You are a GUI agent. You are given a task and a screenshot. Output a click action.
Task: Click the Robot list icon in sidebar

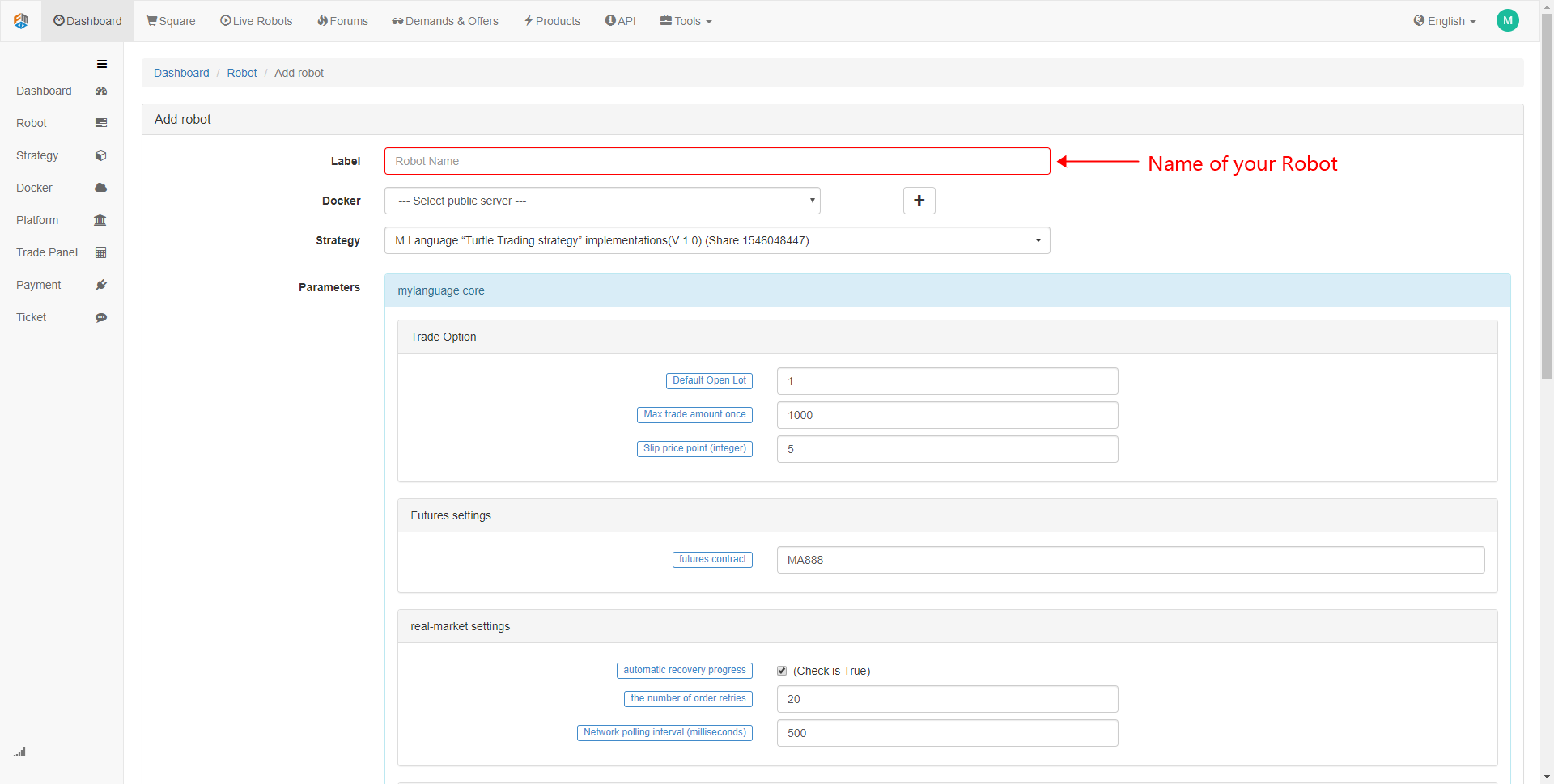click(x=101, y=123)
